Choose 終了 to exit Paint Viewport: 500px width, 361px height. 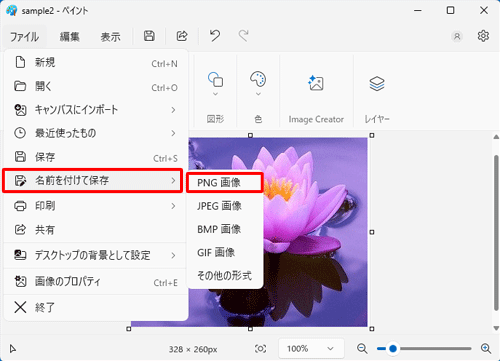point(96,307)
